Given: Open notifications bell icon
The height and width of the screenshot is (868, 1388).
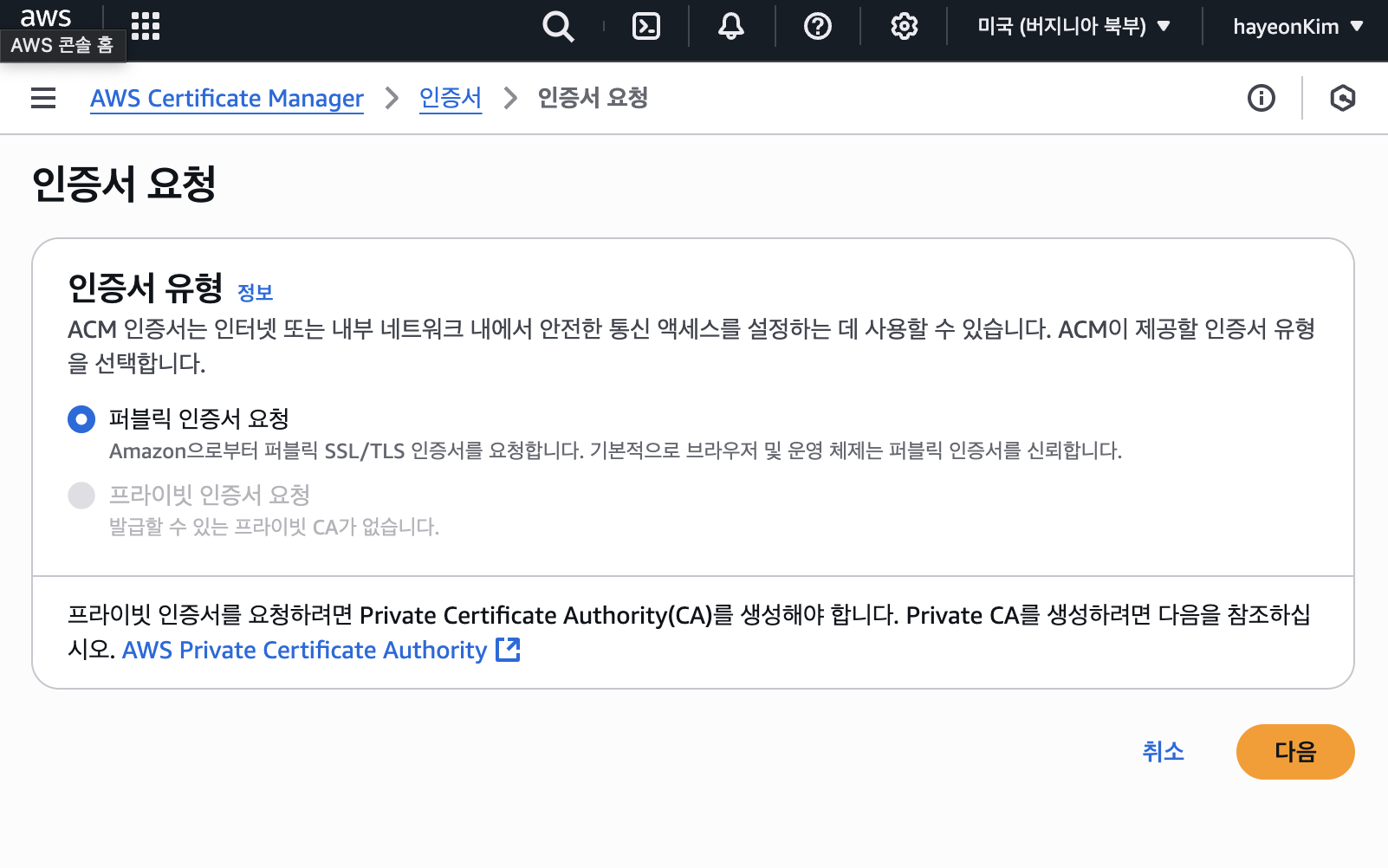Looking at the screenshot, I should (731, 27).
